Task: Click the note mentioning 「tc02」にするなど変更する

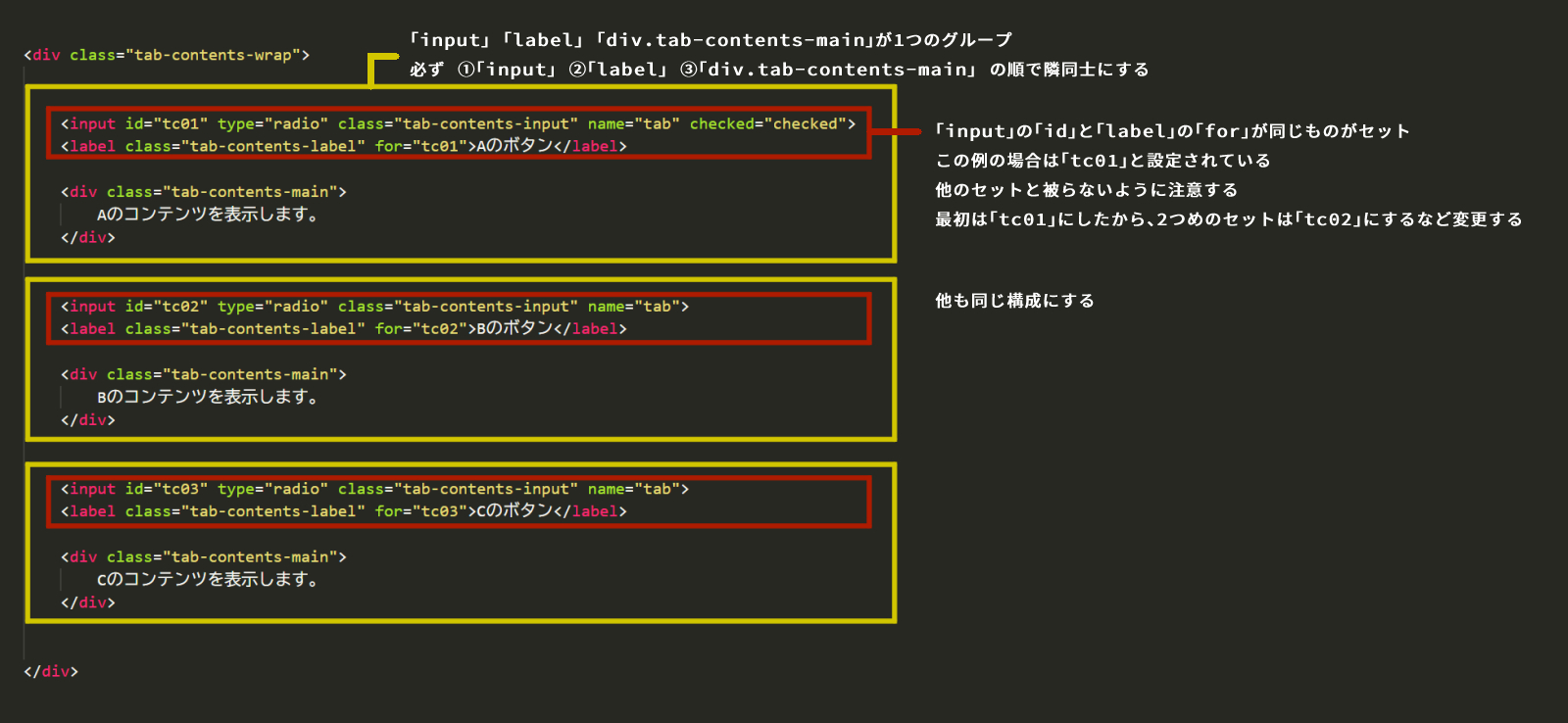Action: coord(1228,219)
